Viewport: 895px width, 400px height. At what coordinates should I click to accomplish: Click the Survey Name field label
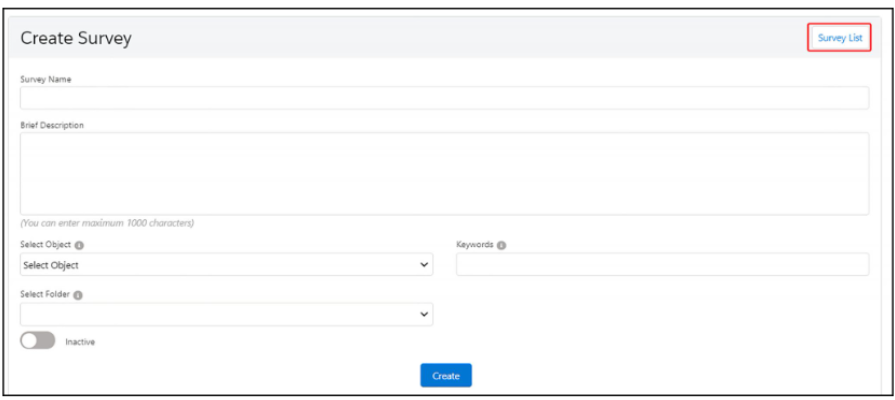pyautogui.click(x=46, y=79)
